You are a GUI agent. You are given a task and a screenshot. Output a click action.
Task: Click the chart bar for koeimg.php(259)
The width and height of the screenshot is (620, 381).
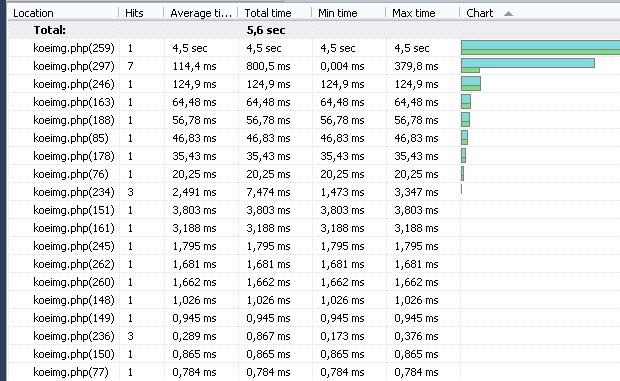(x=541, y=47)
